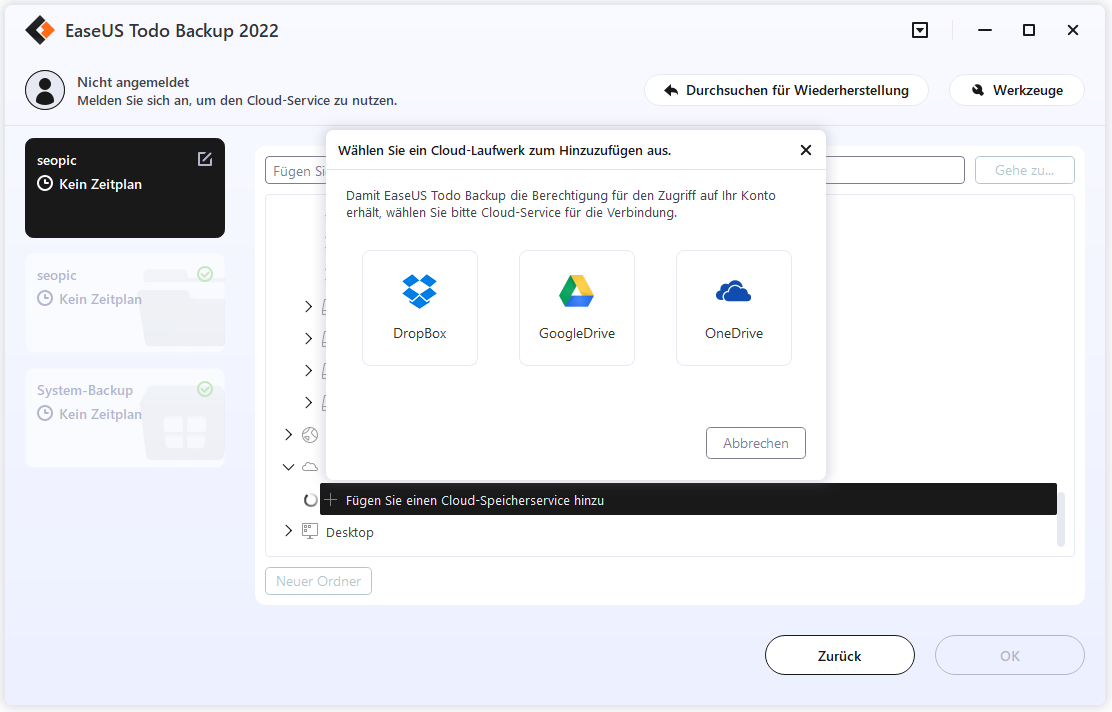The width and height of the screenshot is (1112, 712).
Task: Click the path input field
Action: pos(615,170)
